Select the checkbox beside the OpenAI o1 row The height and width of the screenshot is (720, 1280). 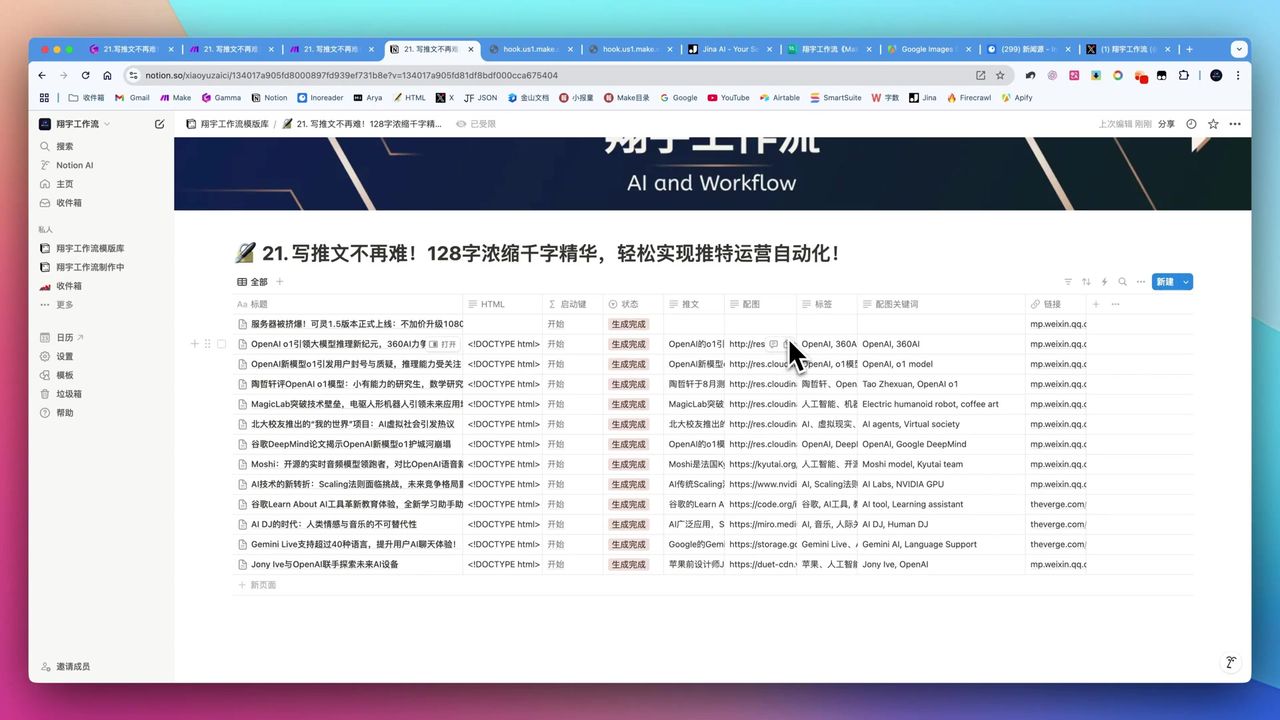221,343
